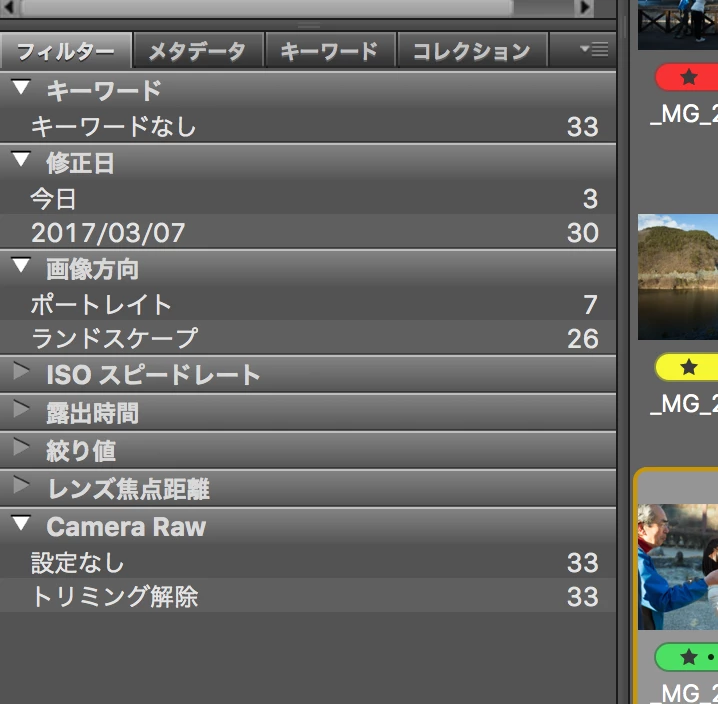Open the メタデータ tab
Viewport: 718px width, 704px height.
[198, 51]
